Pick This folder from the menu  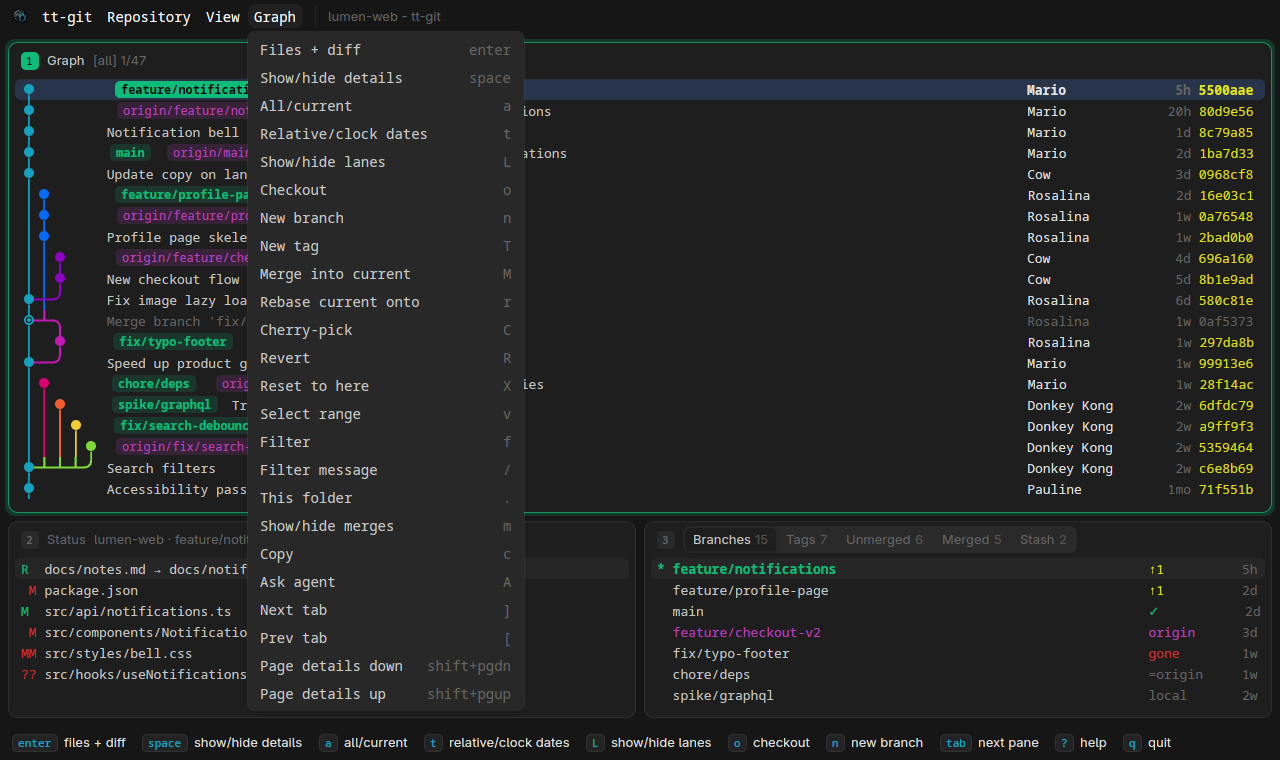coord(386,498)
